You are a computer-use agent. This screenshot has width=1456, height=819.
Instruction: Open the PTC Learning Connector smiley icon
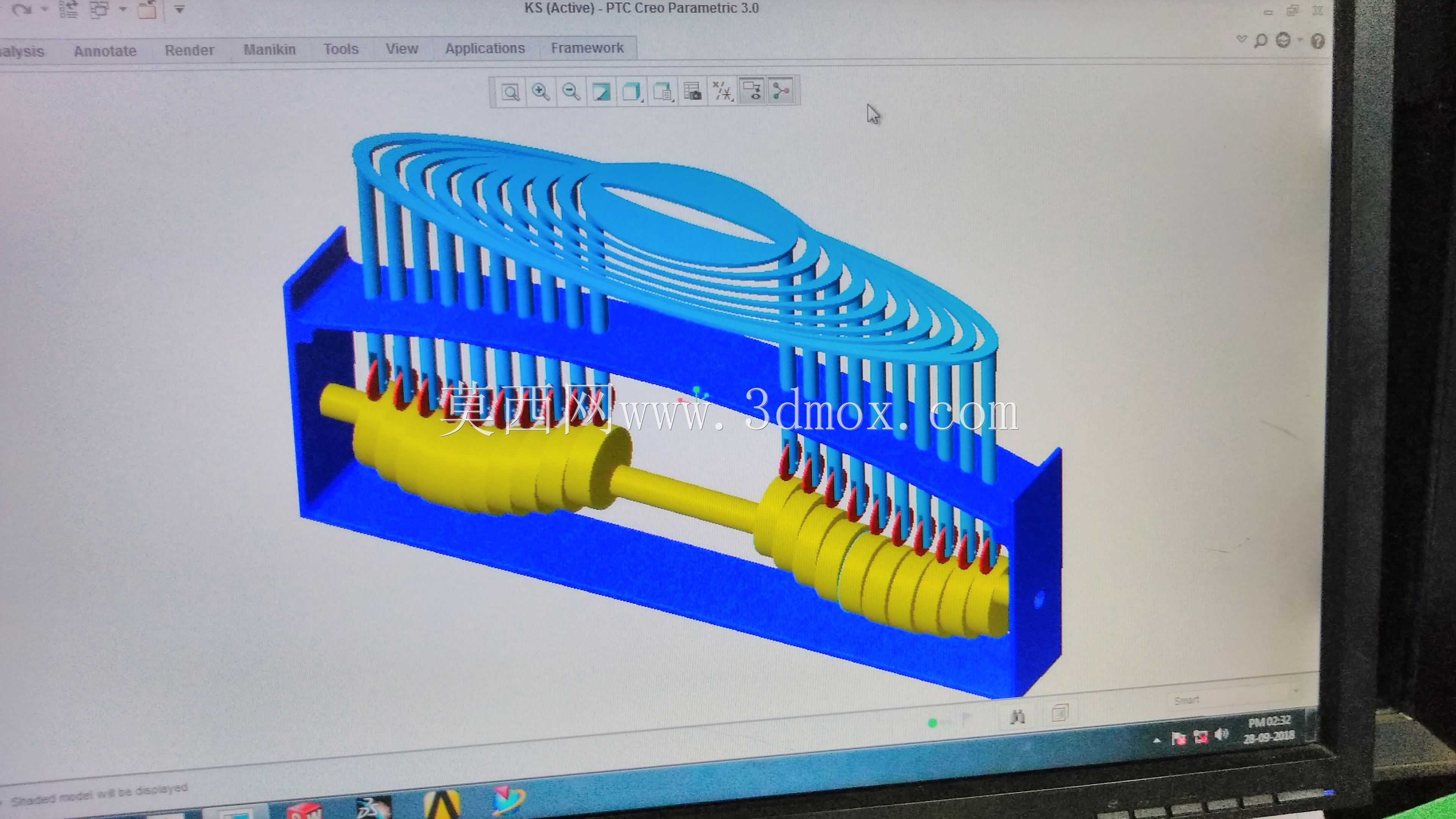click(x=1283, y=40)
